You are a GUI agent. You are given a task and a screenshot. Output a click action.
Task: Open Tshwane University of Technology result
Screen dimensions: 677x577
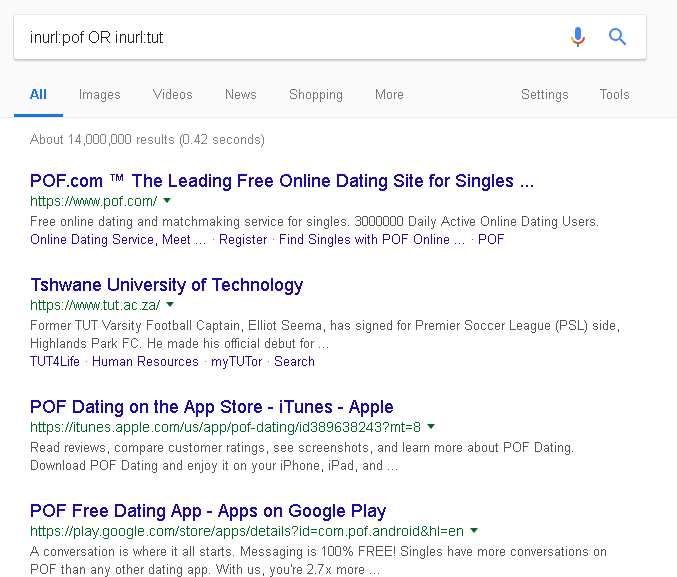tap(167, 285)
